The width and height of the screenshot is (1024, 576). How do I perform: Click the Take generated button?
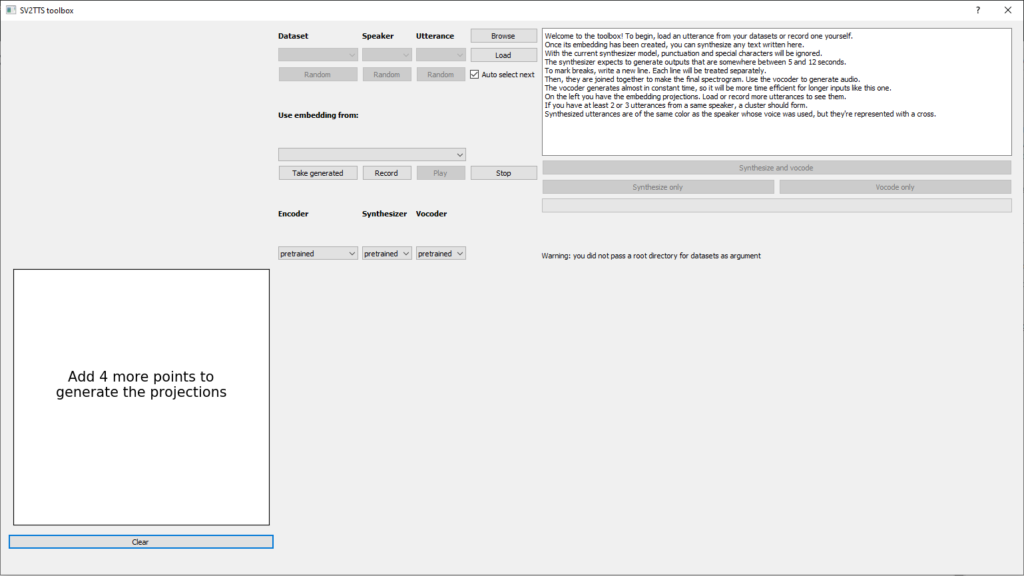tap(318, 173)
